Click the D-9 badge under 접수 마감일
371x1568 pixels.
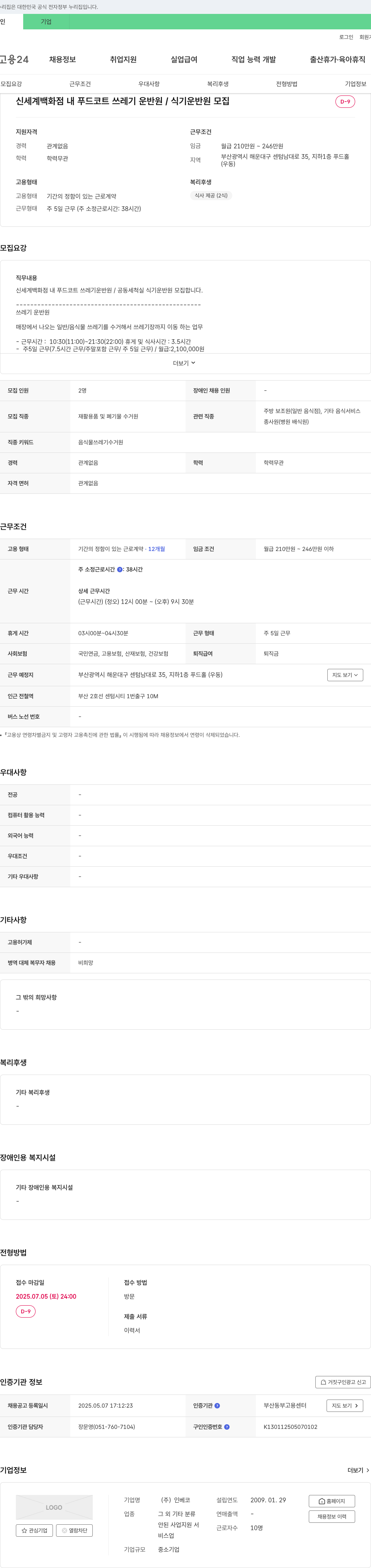[26, 1312]
